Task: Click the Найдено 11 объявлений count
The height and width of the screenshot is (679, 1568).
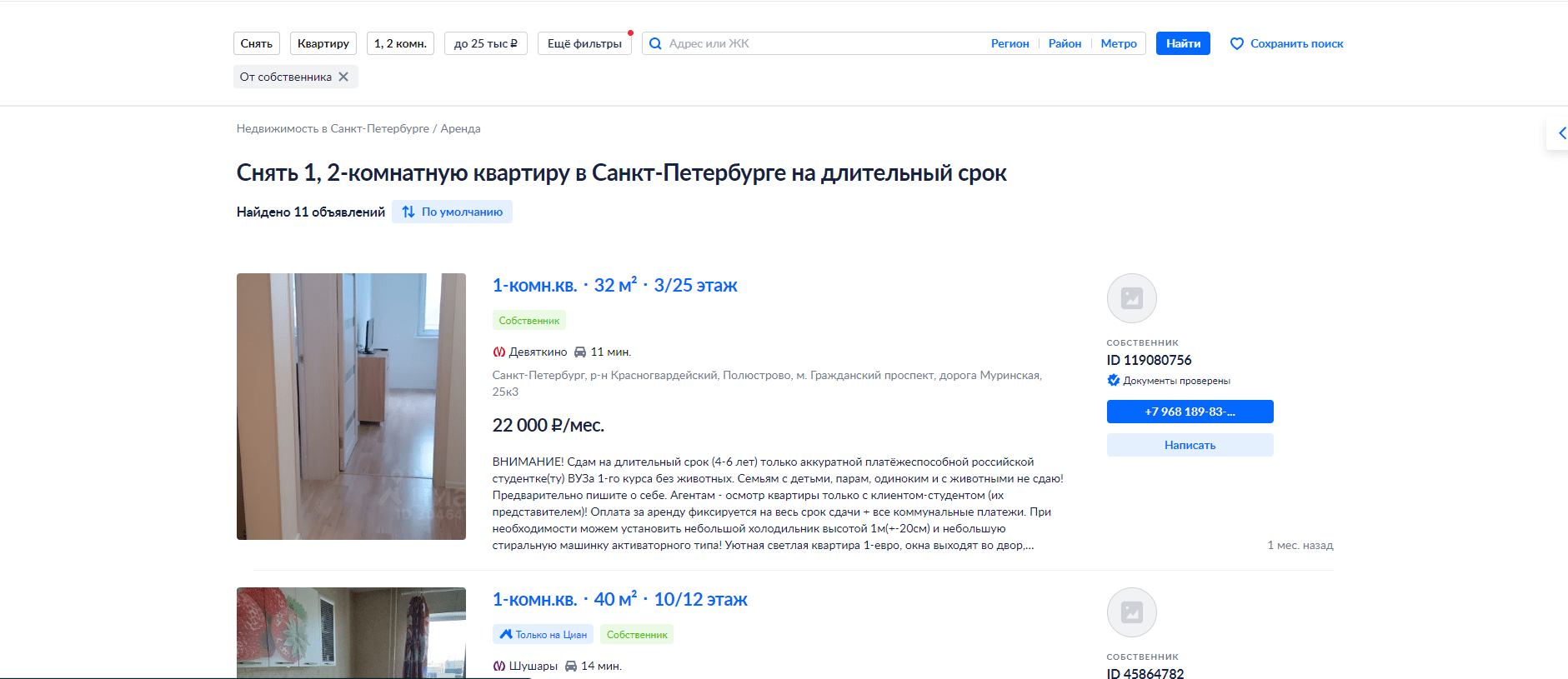Action: 311,212
